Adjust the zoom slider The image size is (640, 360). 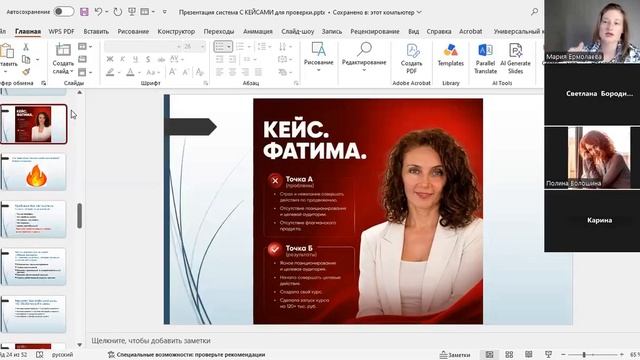point(592,355)
